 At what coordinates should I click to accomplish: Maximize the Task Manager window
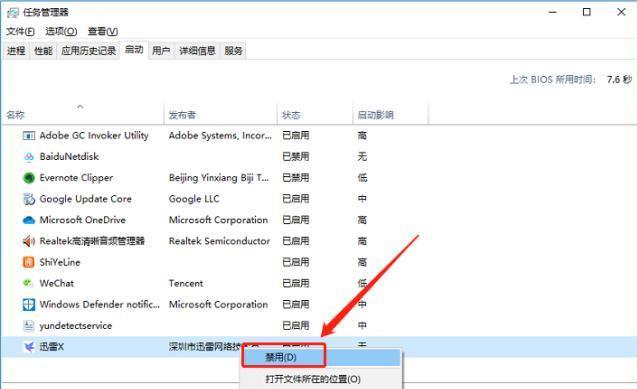coord(587,12)
